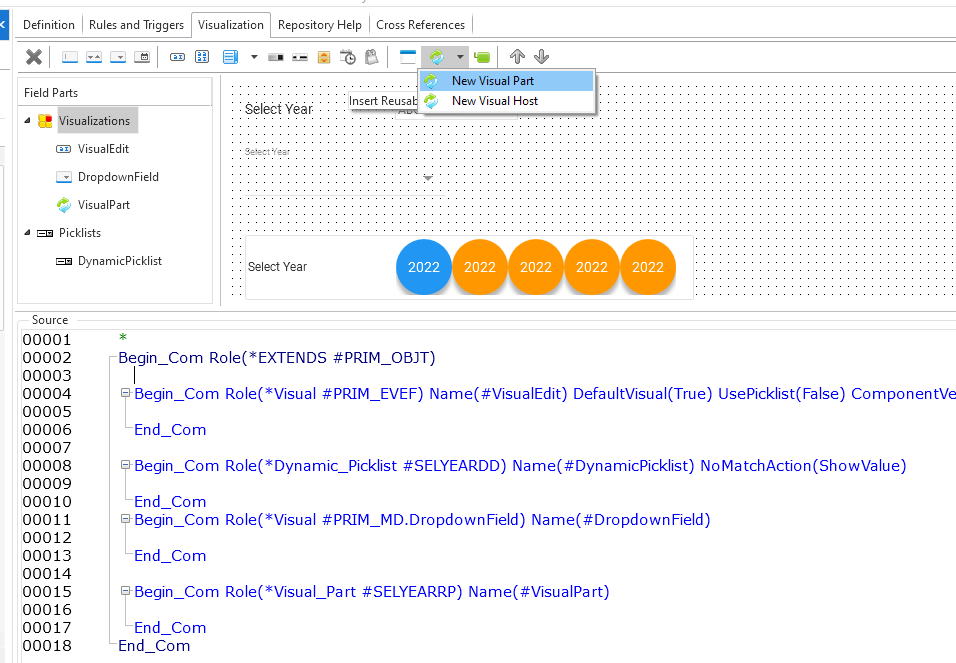Click the DynamicPicklist tree icon
Viewport: 956px width, 663px height.
pyautogui.click(x=64, y=261)
